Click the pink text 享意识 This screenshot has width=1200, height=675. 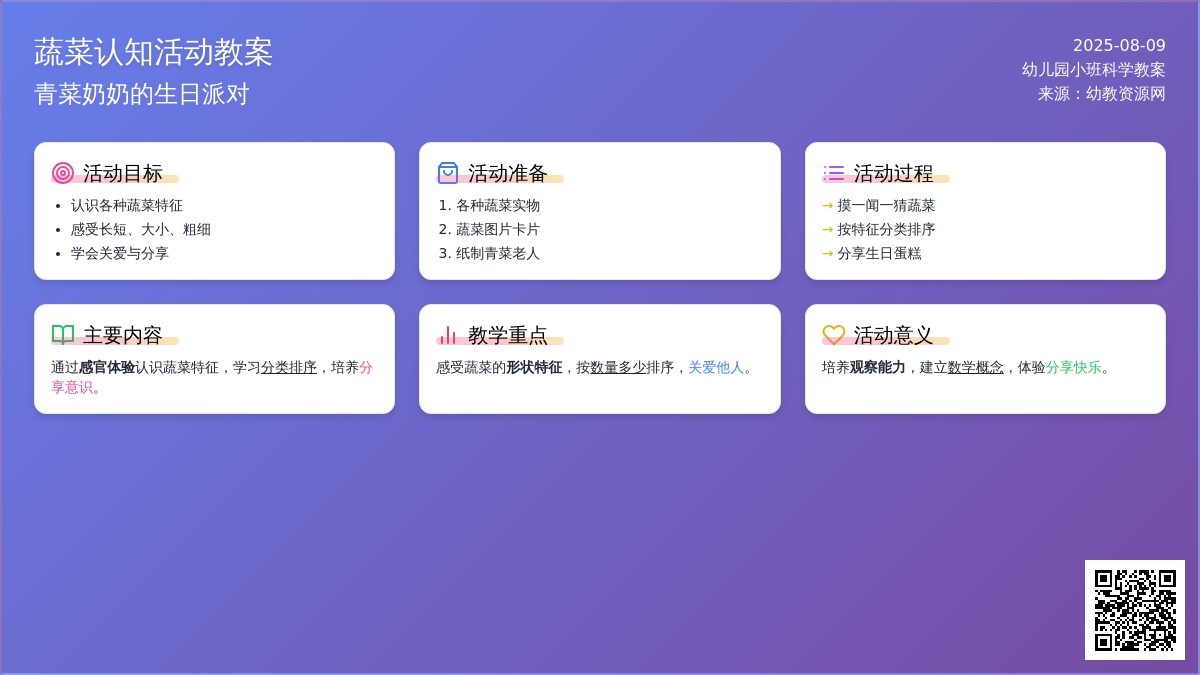[72, 387]
